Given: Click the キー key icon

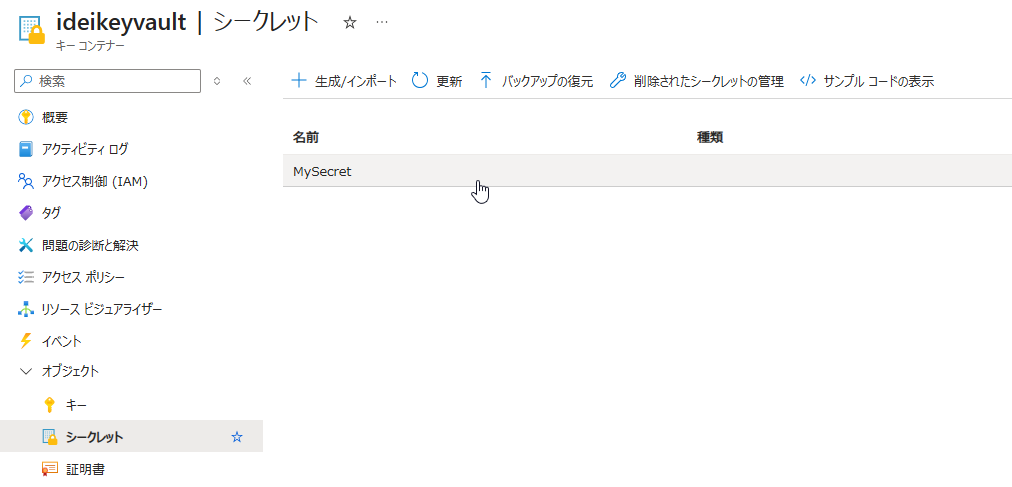Looking at the screenshot, I should (49, 405).
